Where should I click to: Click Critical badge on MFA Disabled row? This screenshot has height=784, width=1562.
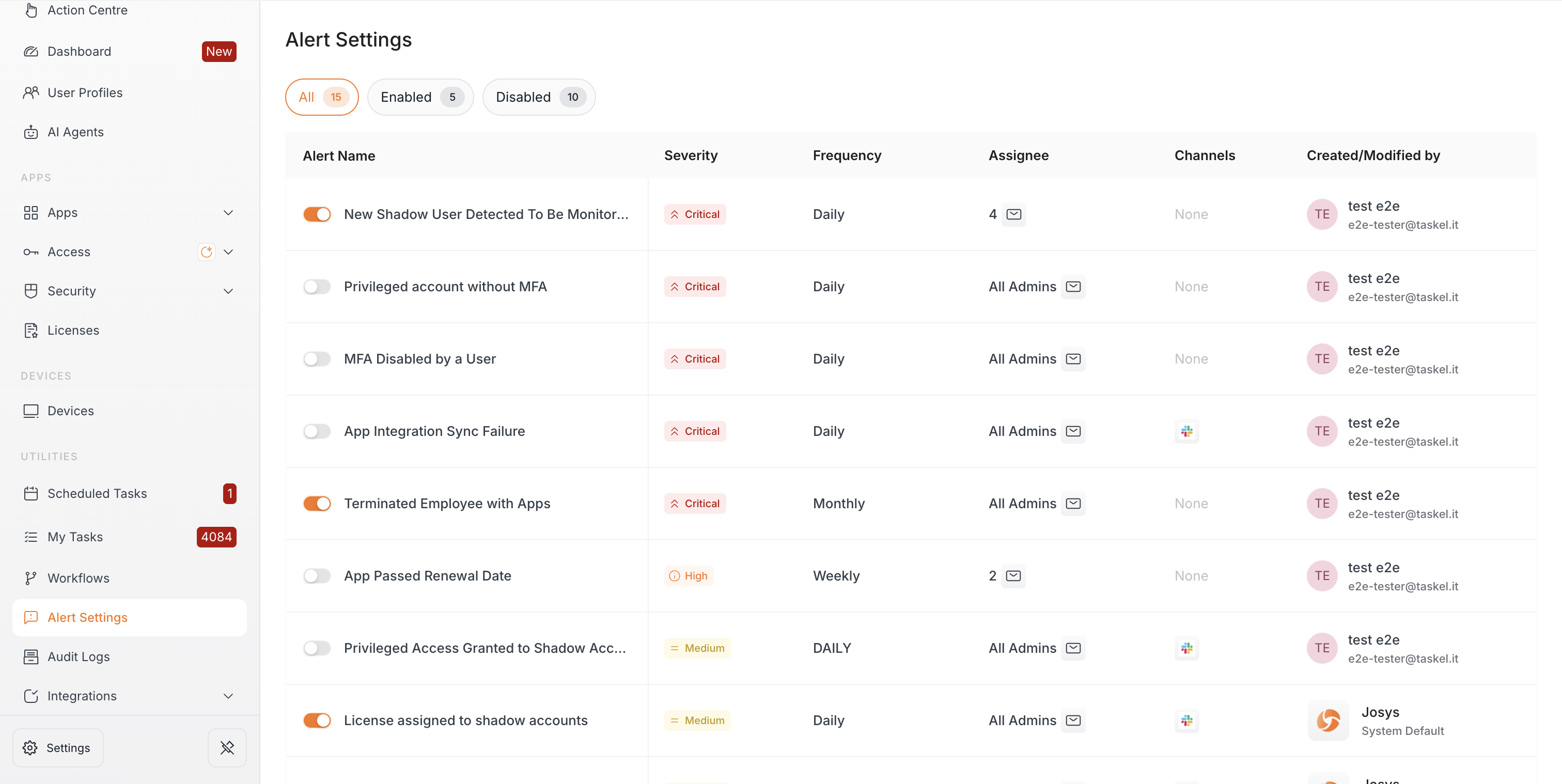[695, 359]
